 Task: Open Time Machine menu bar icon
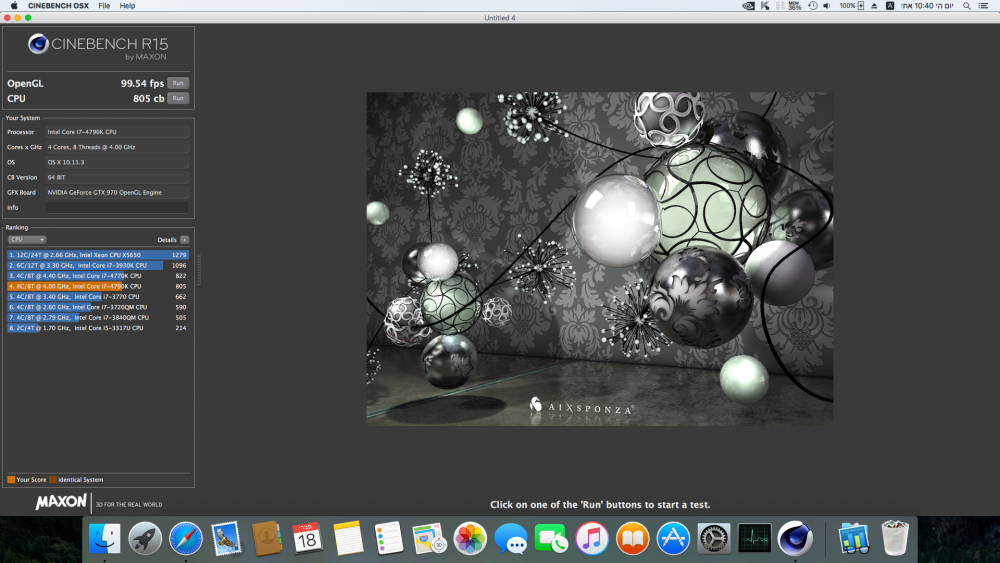tap(812, 6)
